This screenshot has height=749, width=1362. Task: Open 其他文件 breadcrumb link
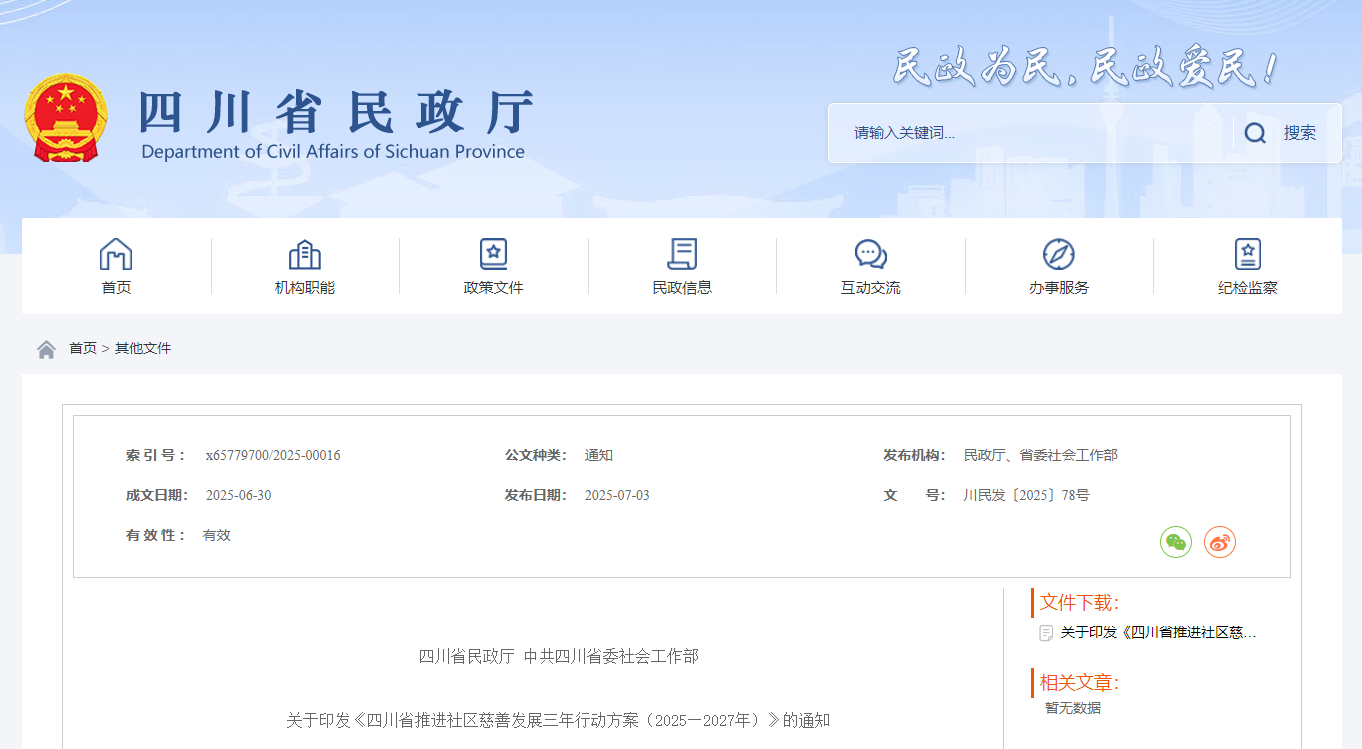(143, 349)
